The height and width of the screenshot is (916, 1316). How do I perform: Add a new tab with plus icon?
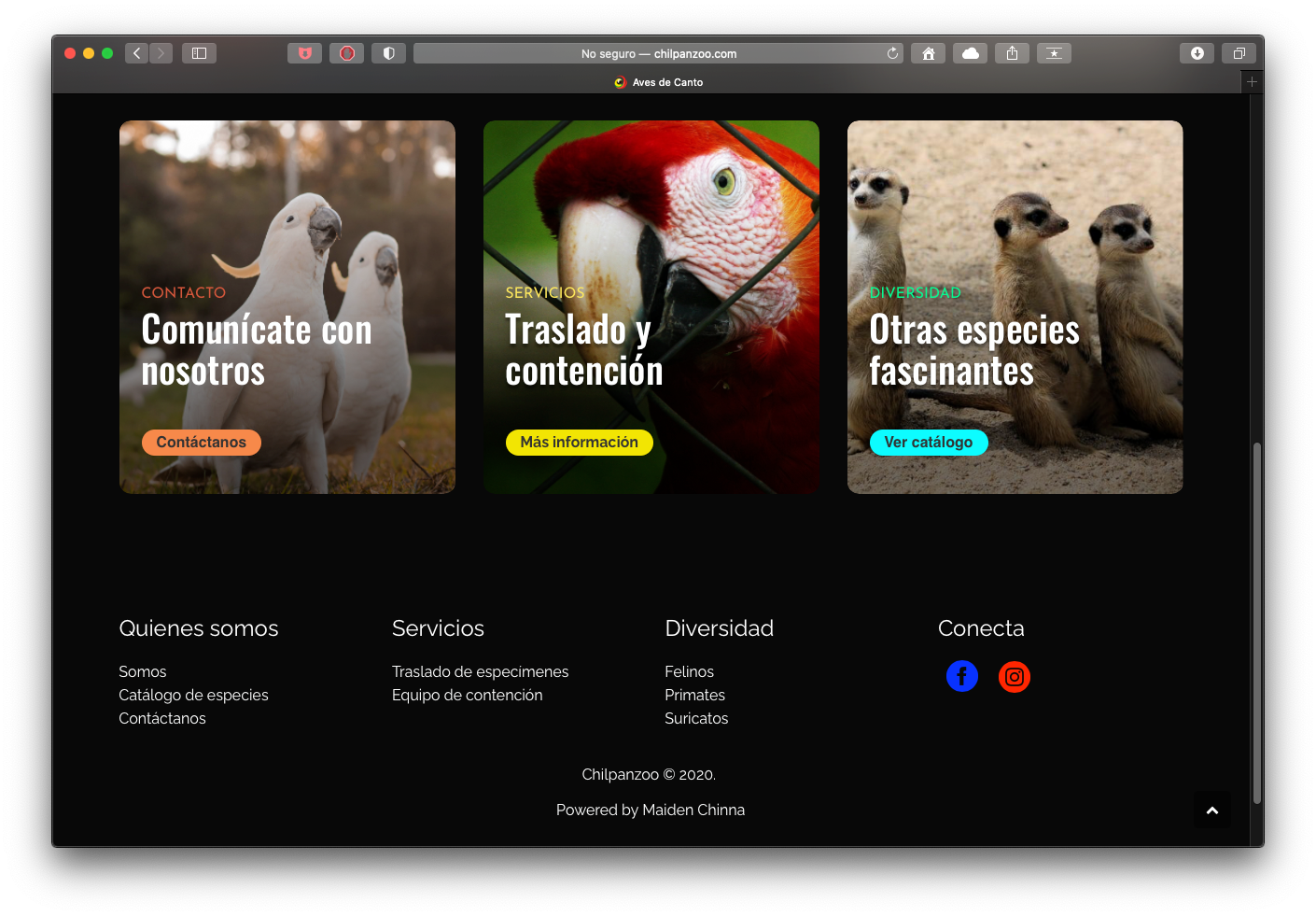click(1252, 82)
